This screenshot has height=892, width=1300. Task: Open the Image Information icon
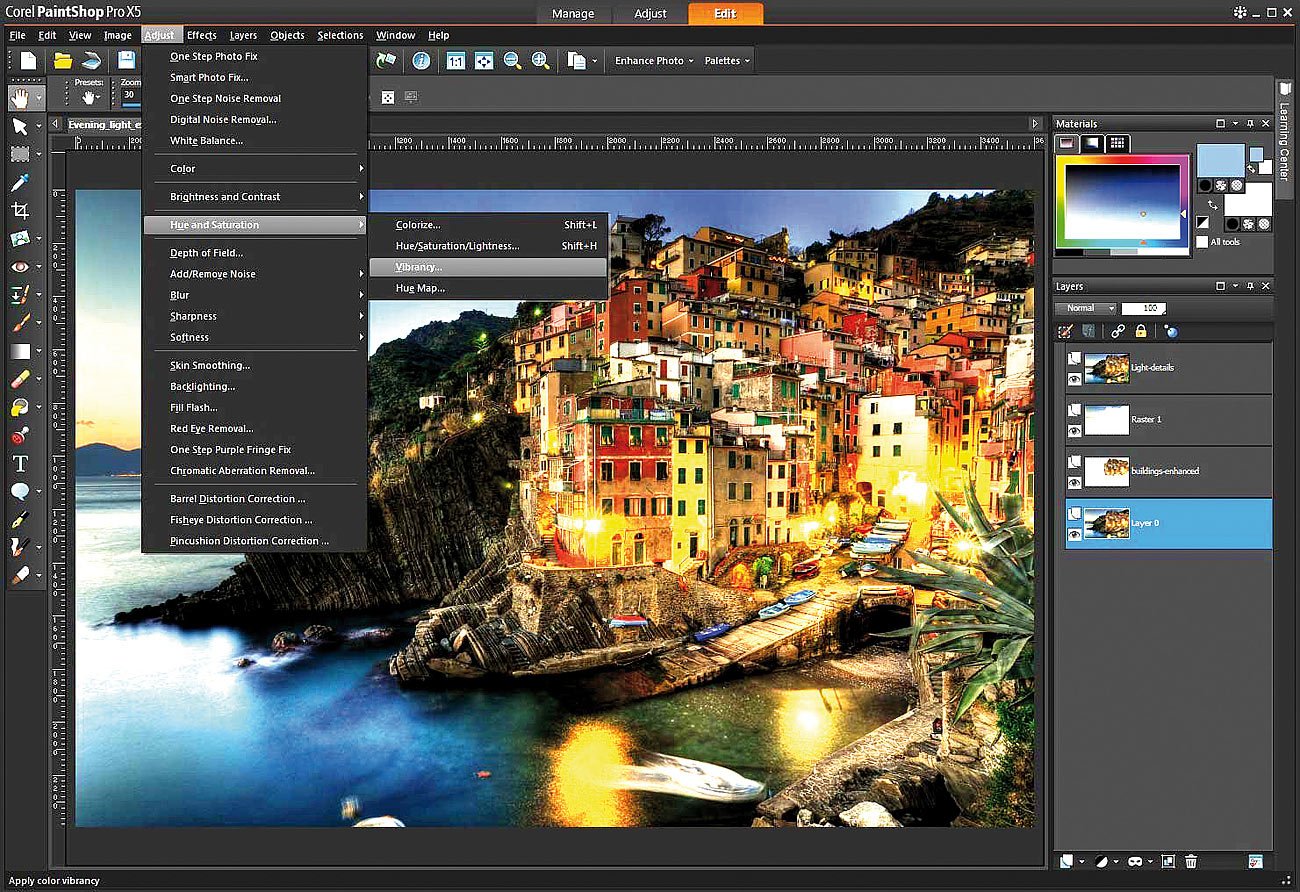[x=421, y=61]
